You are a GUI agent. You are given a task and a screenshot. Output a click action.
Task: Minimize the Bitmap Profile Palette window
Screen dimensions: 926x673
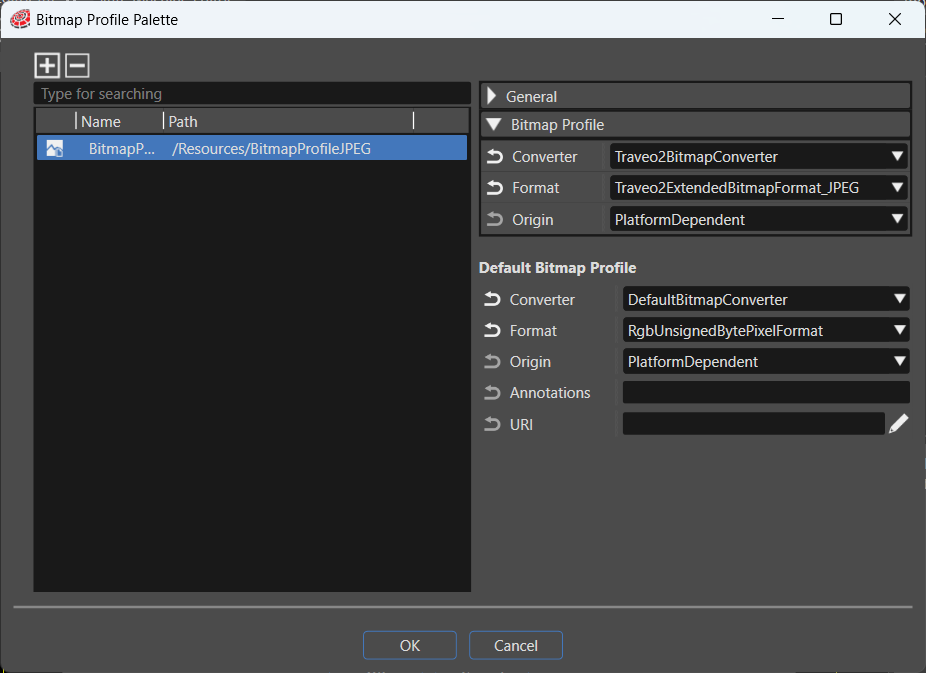pos(778,19)
